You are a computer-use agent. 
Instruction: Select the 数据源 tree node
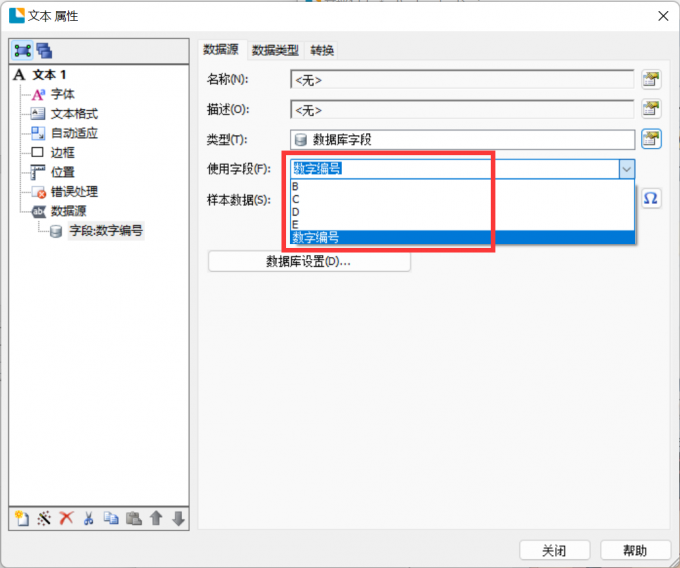[x=69, y=211]
